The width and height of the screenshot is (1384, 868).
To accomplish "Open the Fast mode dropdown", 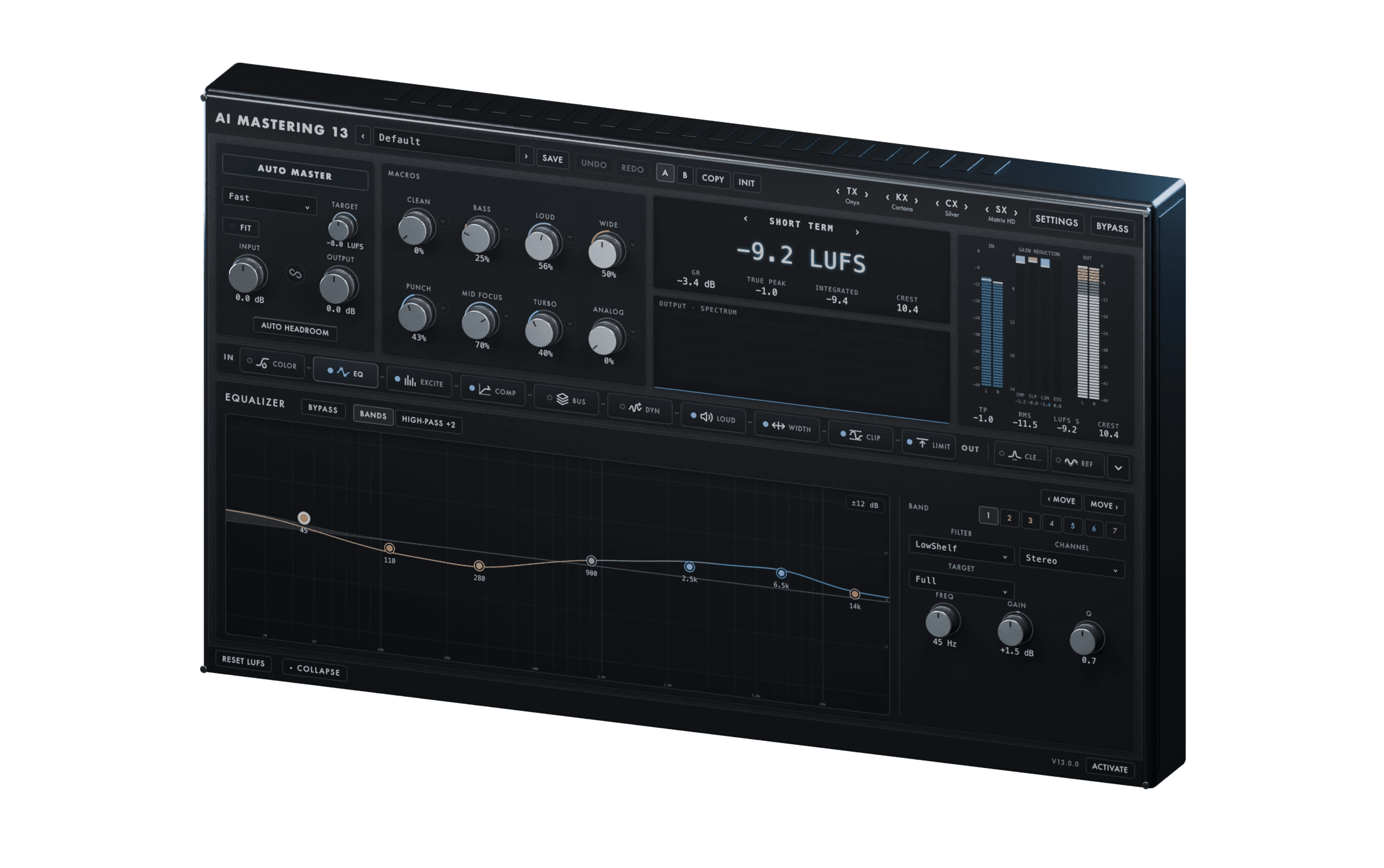I will [269, 201].
